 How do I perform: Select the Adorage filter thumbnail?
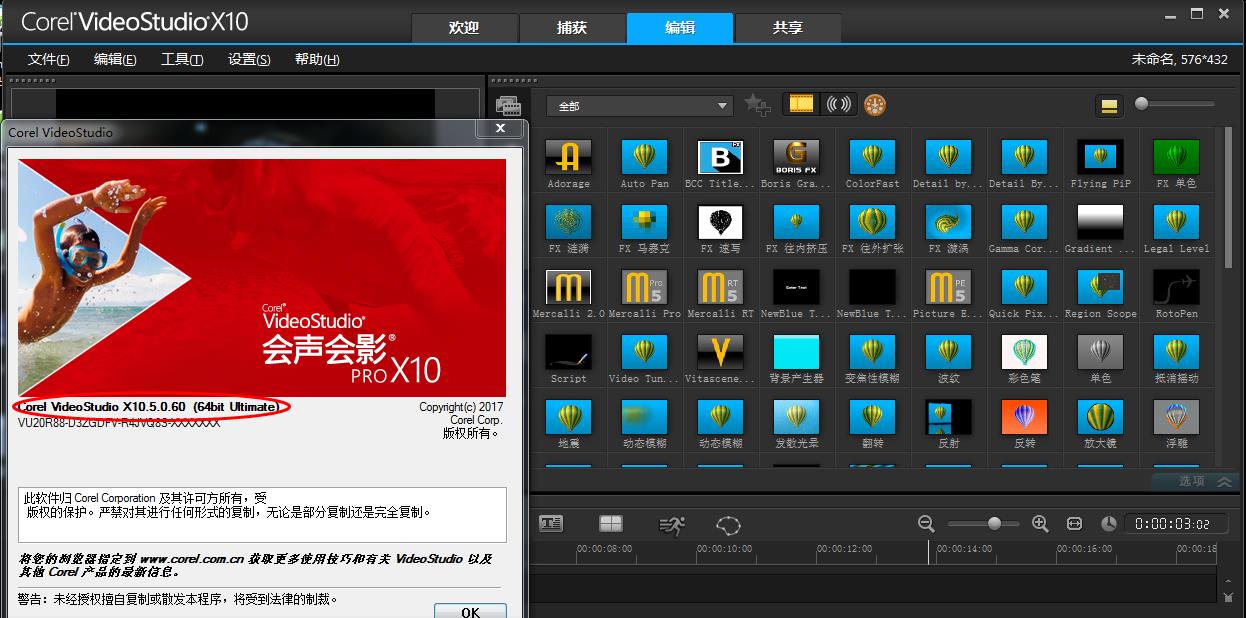click(x=568, y=157)
